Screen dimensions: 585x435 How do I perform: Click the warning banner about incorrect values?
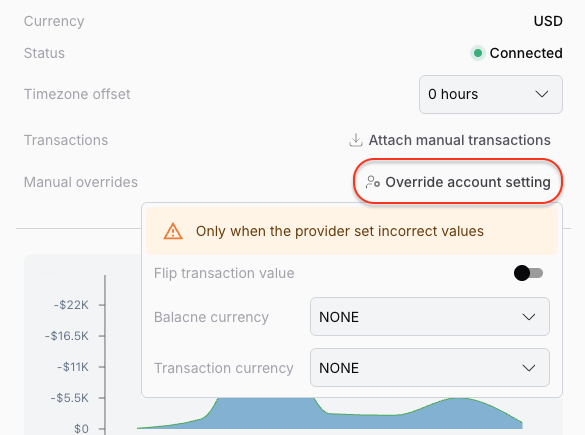(352, 231)
